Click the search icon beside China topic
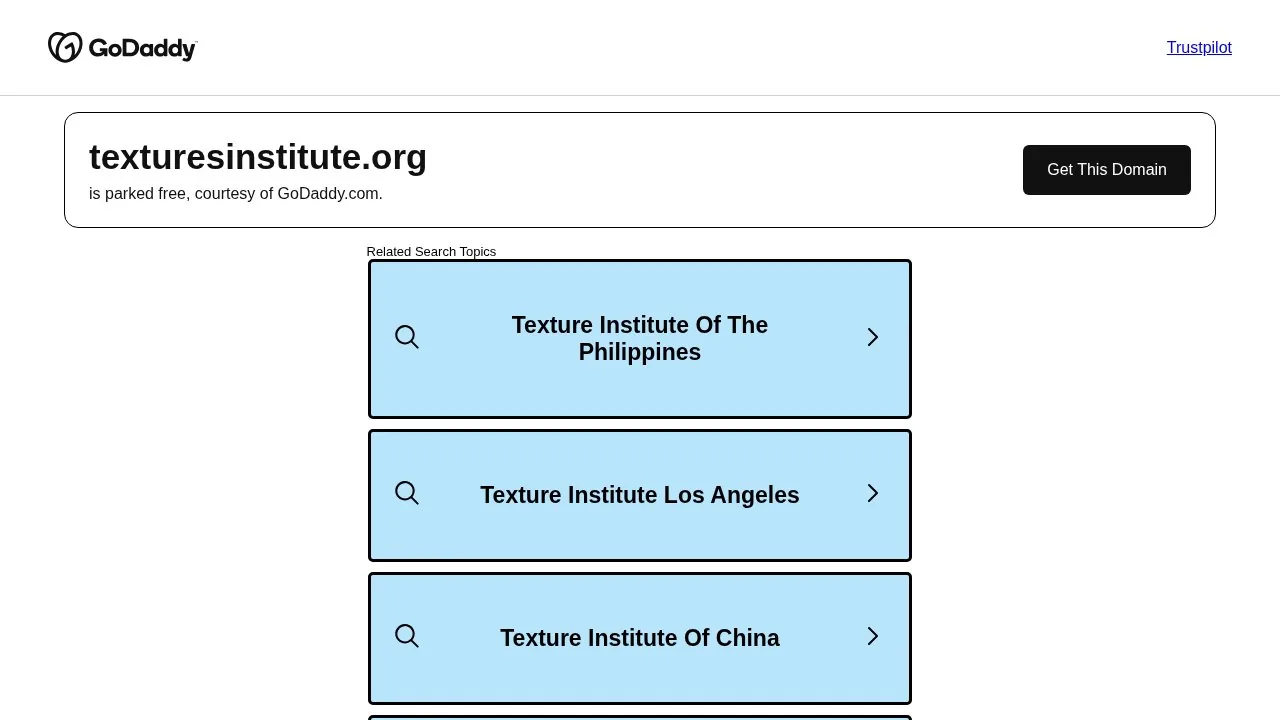The height and width of the screenshot is (720, 1280). (x=407, y=636)
